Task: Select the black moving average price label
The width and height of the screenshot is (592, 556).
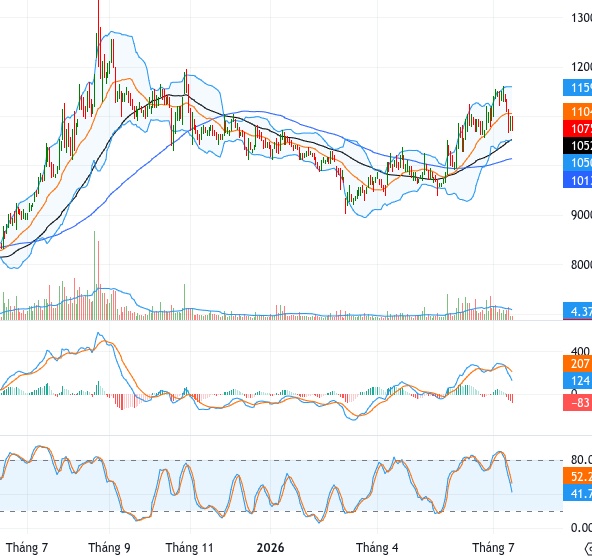Action: pyautogui.click(x=577, y=146)
